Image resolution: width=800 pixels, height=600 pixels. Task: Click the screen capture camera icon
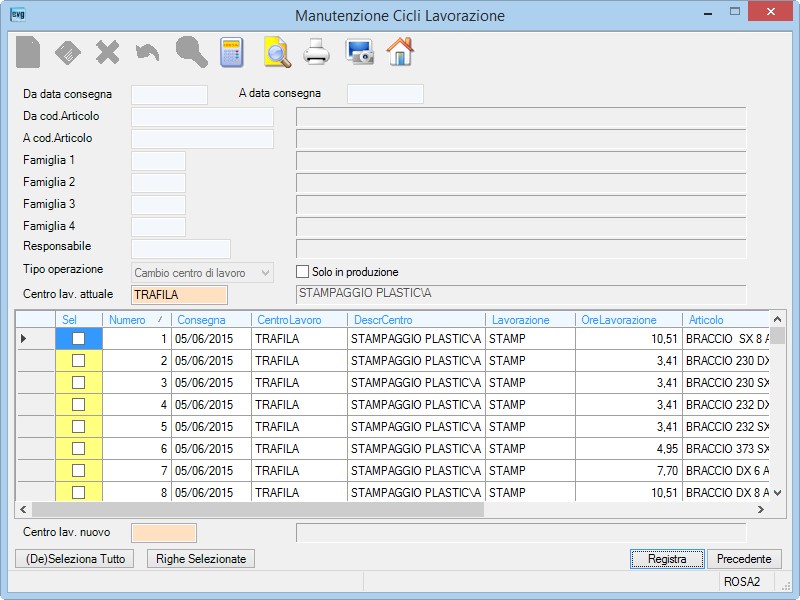(360, 52)
